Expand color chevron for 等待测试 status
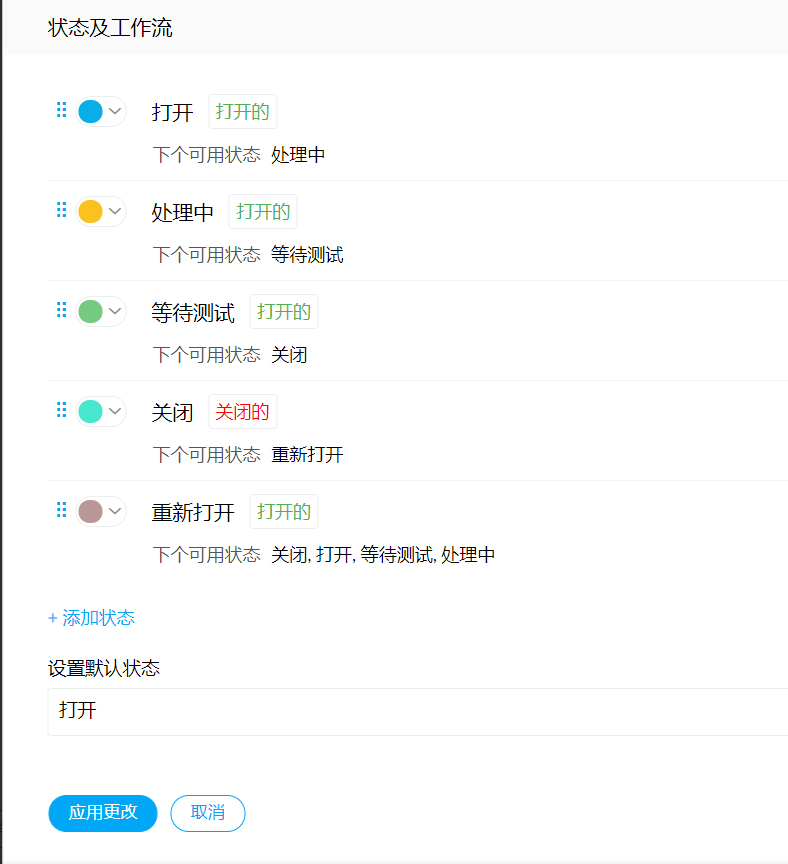The width and height of the screenshot is (788, 864). tap(115, 311)
